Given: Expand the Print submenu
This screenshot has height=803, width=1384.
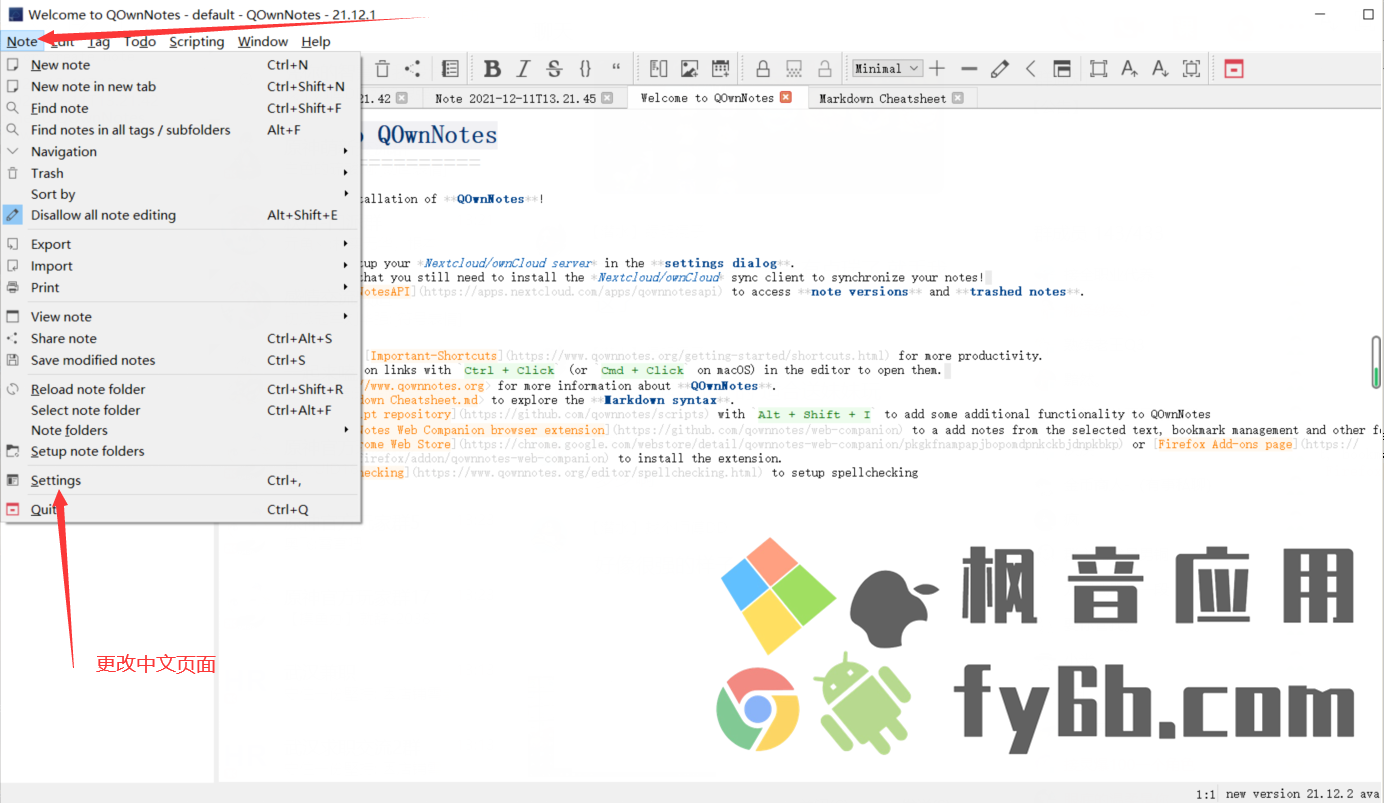Looking at the screenshot, I should tap(181, 287).
